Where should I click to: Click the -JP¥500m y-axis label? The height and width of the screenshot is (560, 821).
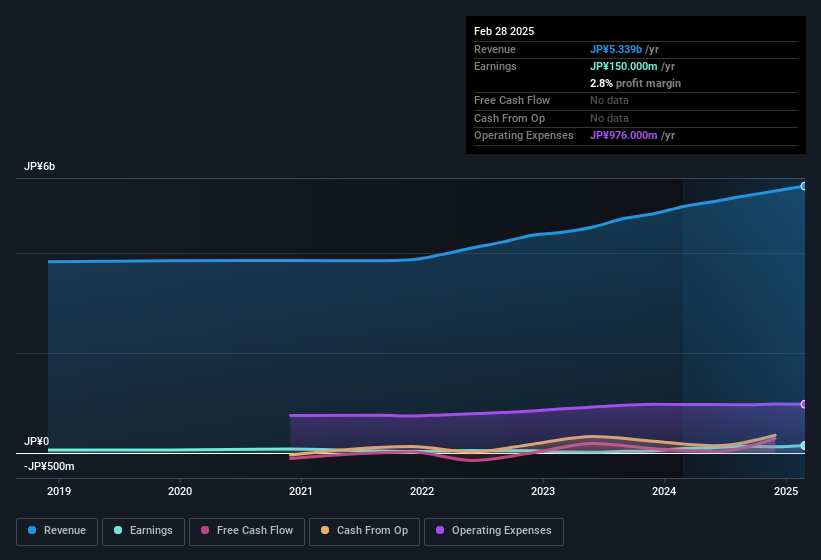(x=49, y=466)
